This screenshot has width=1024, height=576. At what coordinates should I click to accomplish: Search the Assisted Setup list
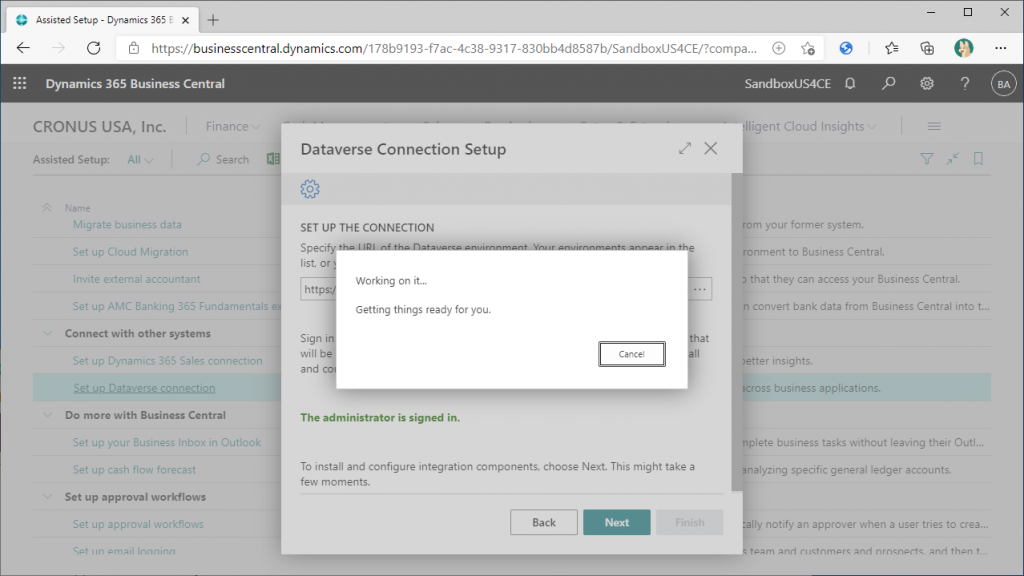click(223, 159)
